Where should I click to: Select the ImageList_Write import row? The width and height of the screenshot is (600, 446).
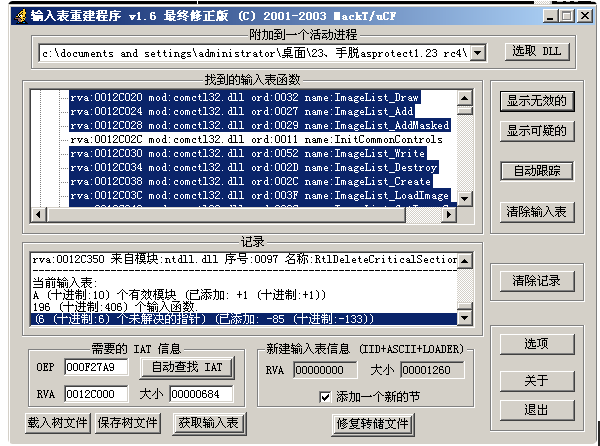(248, 153)
